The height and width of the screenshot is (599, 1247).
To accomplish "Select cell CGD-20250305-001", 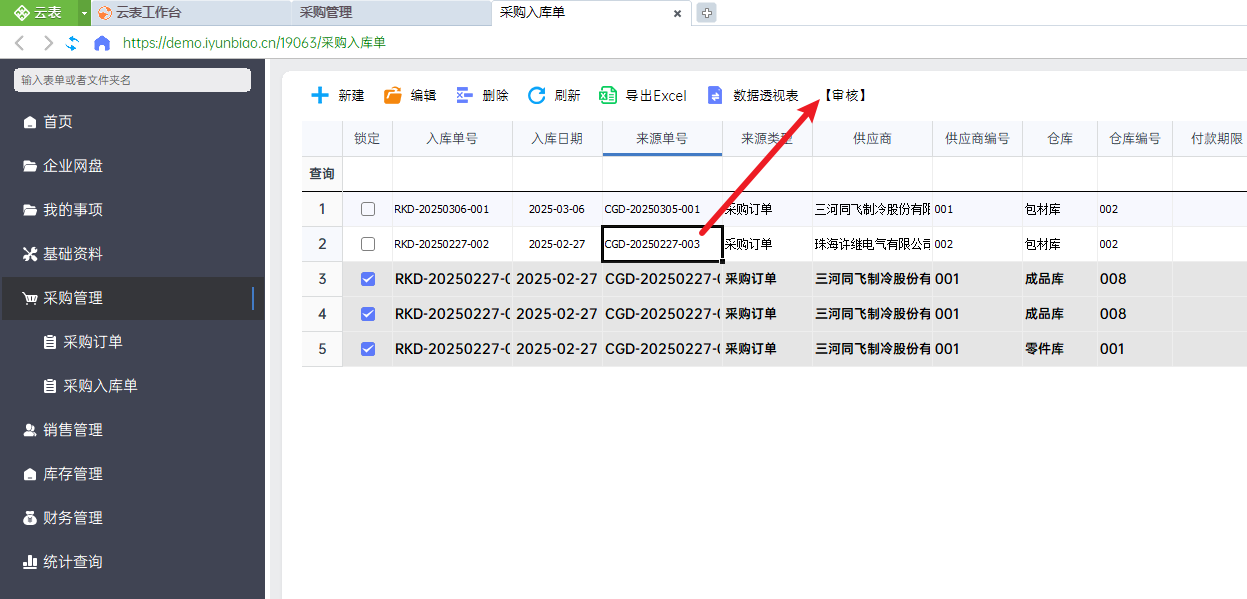I will 662,209.
